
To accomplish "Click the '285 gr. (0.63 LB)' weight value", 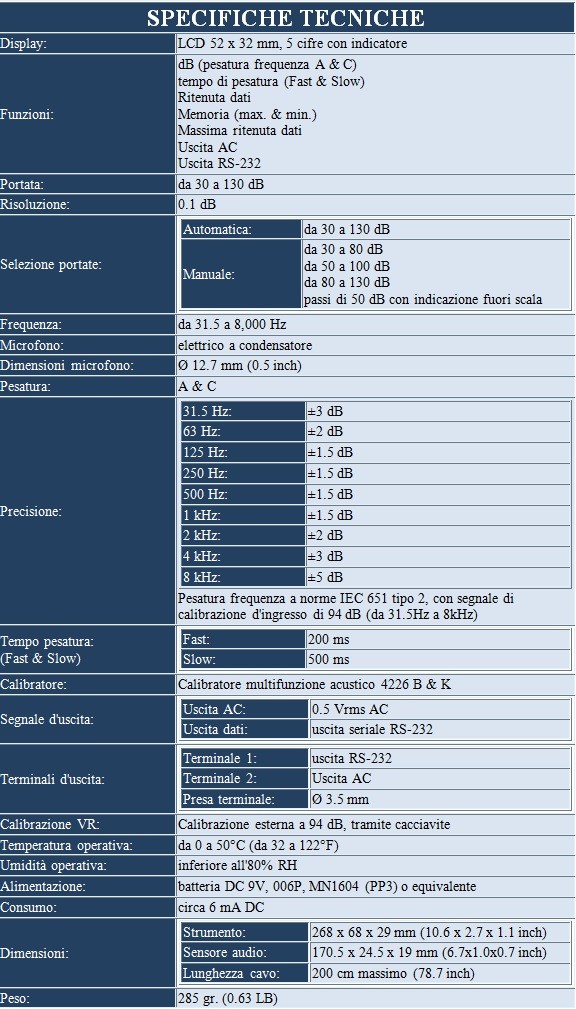I will pyautogui.click(x=228, y=998).
